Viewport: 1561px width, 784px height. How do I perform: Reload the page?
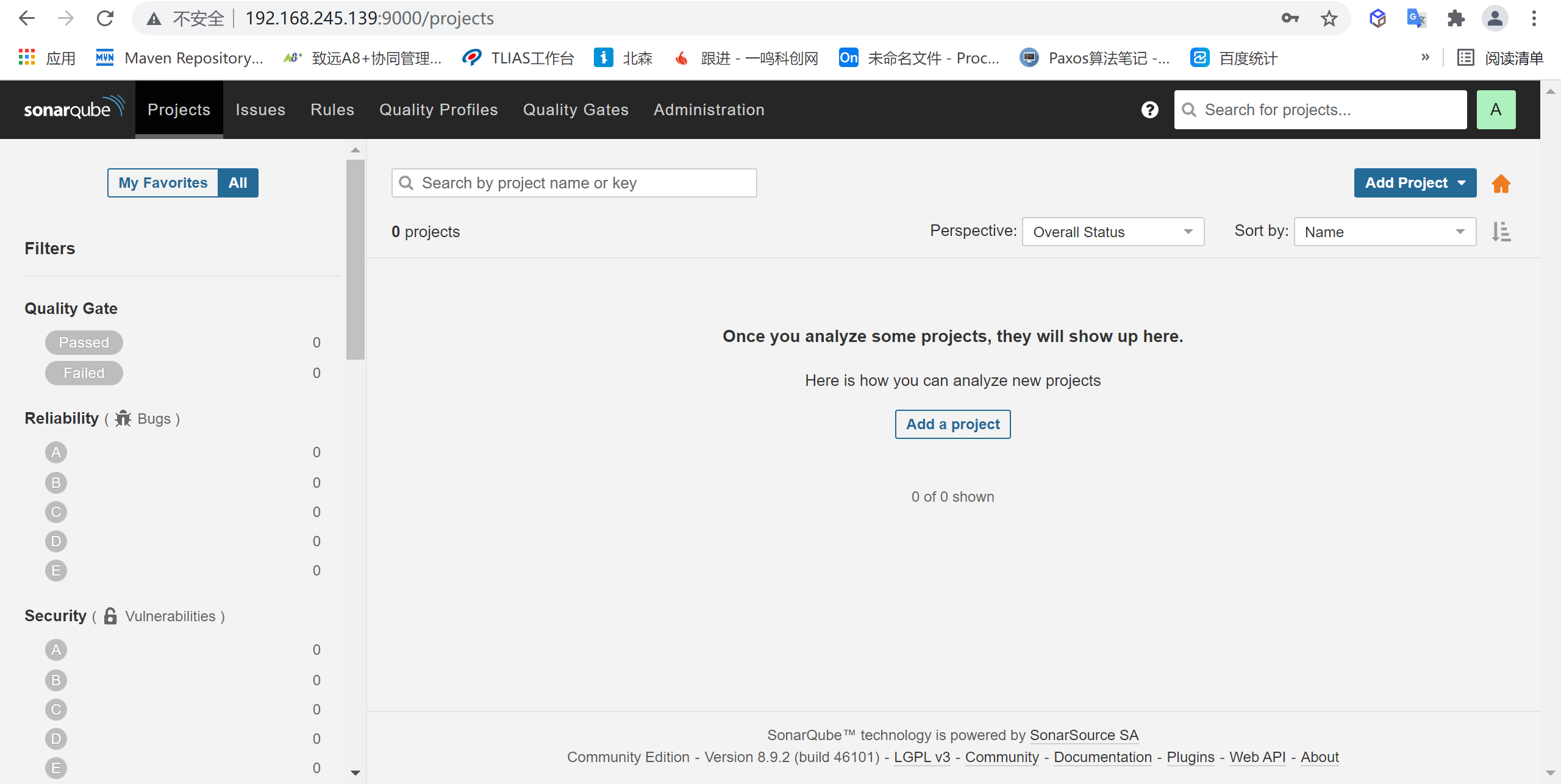105,18
